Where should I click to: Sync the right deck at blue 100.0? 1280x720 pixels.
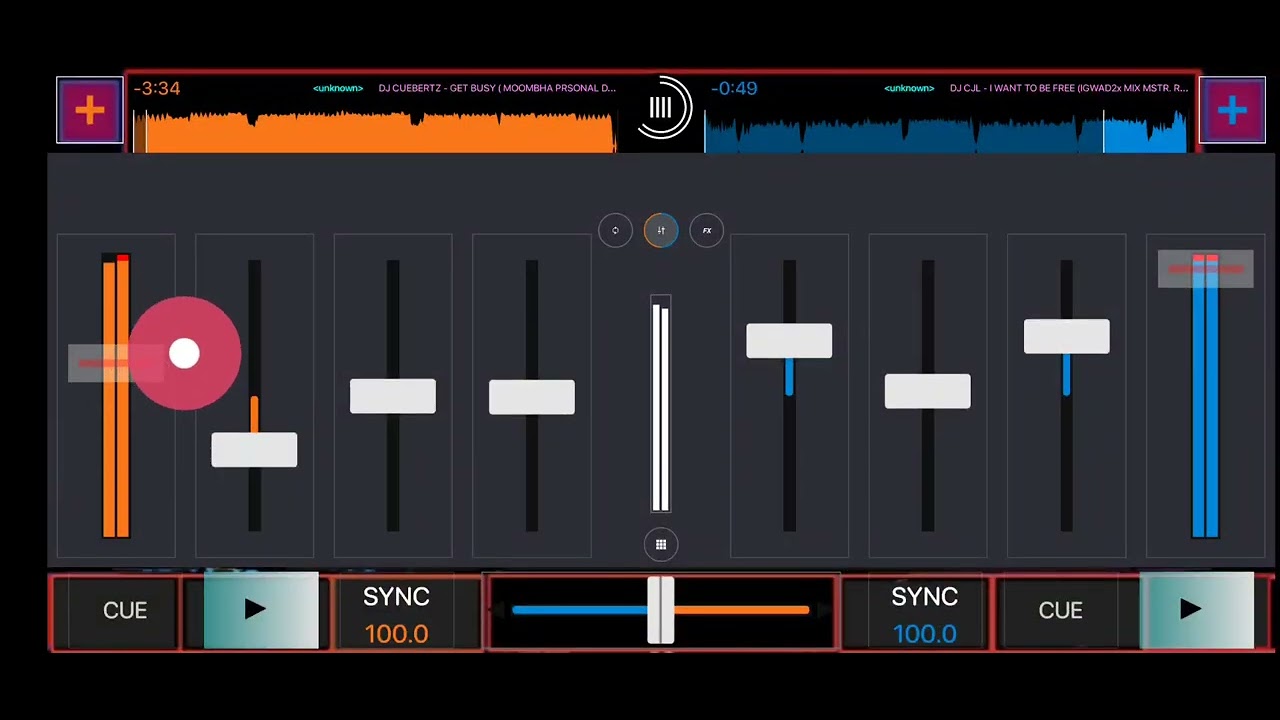tap(924, 614)
